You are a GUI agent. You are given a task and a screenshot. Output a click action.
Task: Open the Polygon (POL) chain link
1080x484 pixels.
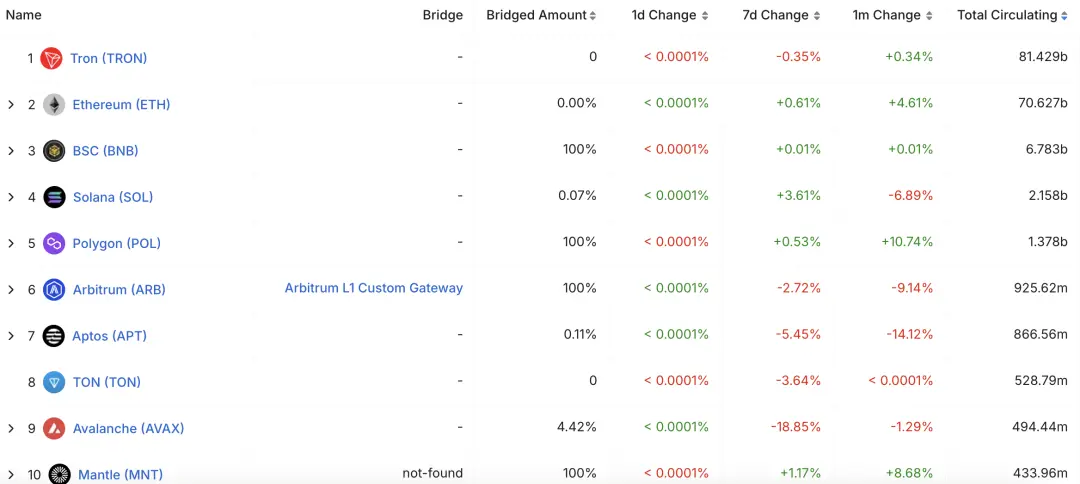[x=116, y=243]
